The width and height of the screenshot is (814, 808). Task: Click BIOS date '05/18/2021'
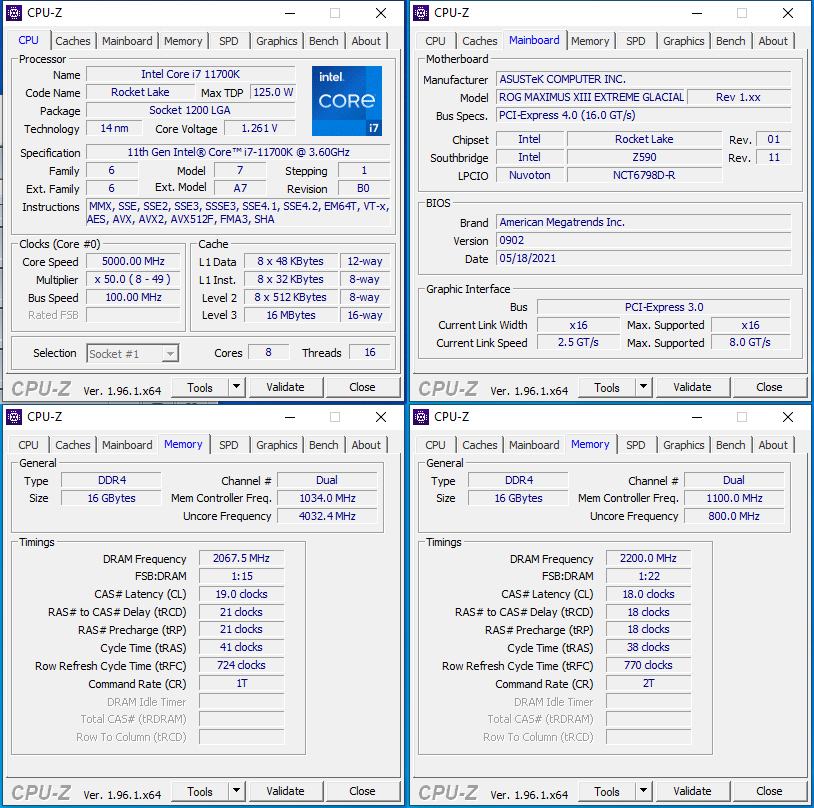click(x=644, y=258)
